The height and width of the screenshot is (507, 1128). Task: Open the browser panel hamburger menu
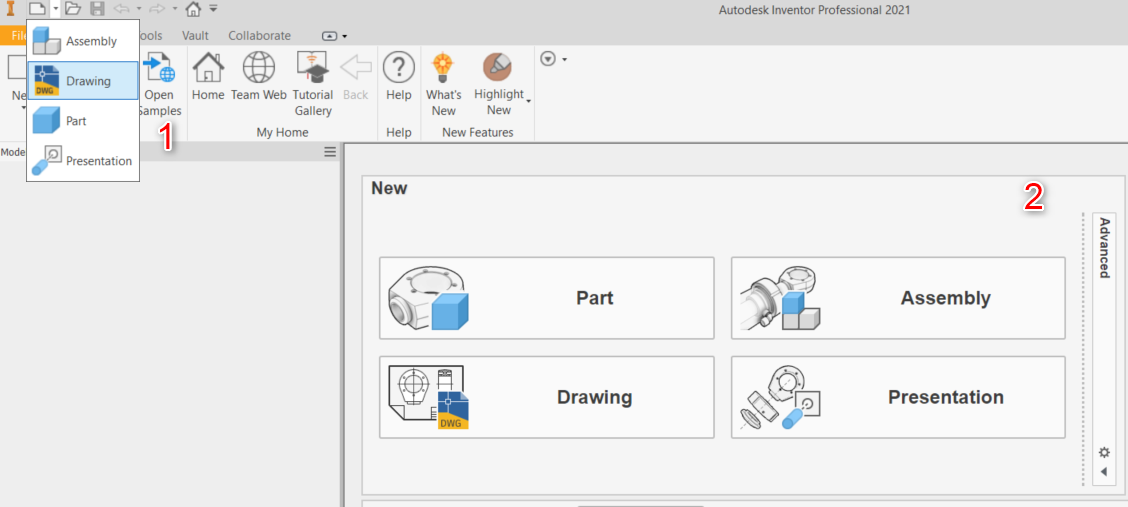pyautogui.click(x=329, y=152)
